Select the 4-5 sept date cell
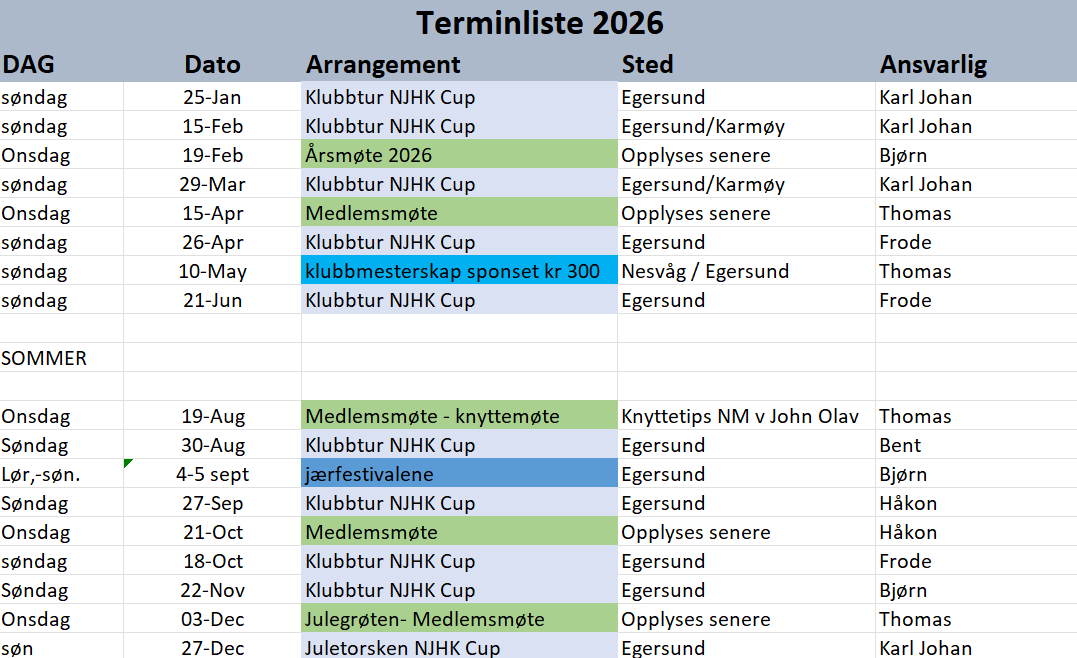Viewport: 1077px width, 658px height. (x=213, y=474)
